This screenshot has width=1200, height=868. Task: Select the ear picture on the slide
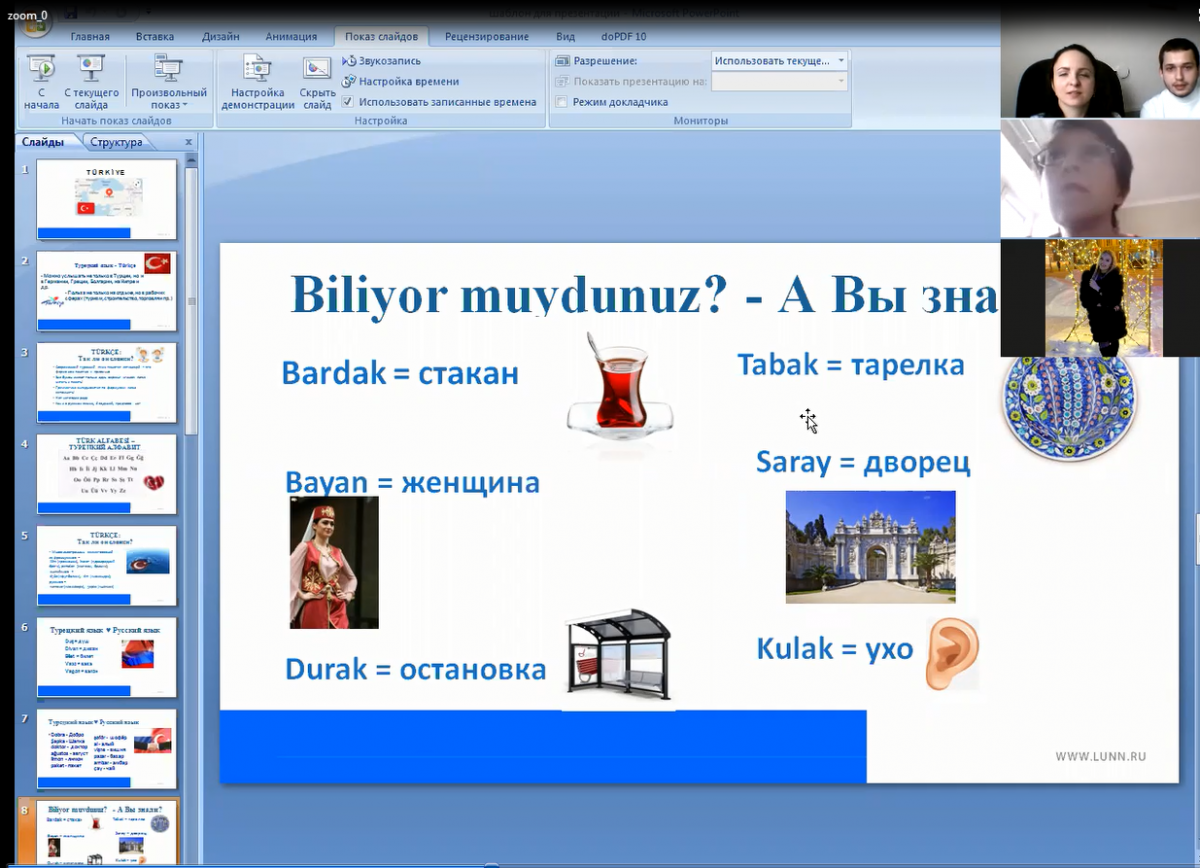click(950, 654)
